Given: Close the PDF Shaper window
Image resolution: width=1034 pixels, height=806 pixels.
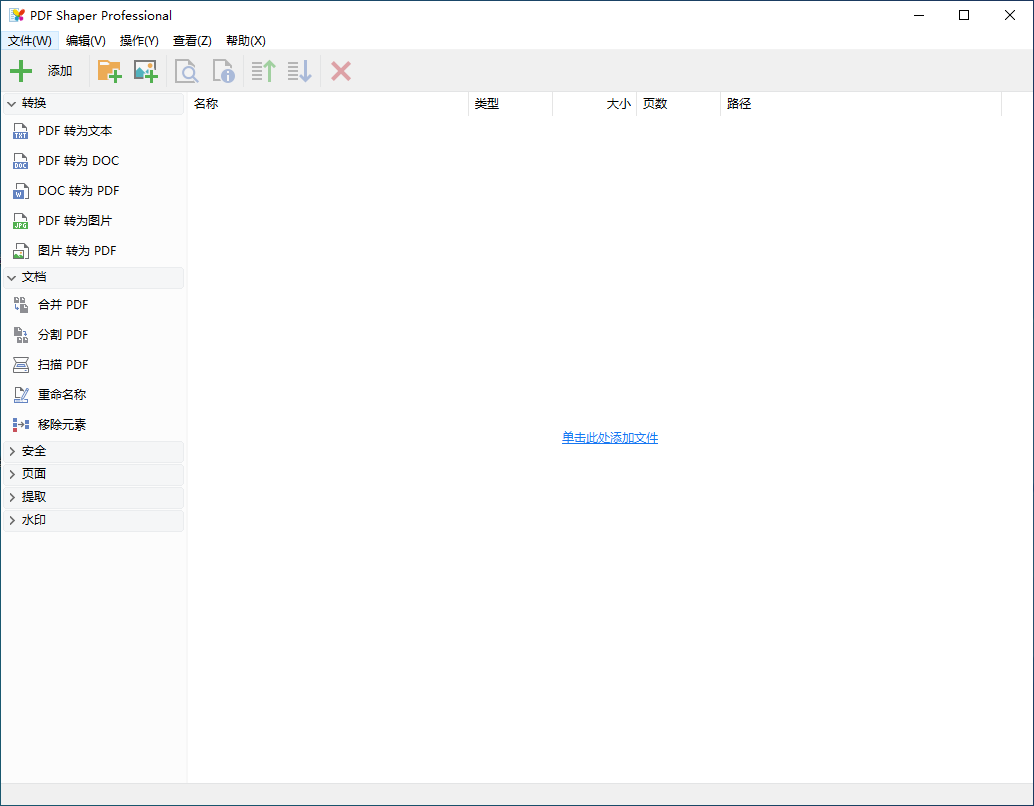Looking at the screenshot, I should tap(1010, 15).
